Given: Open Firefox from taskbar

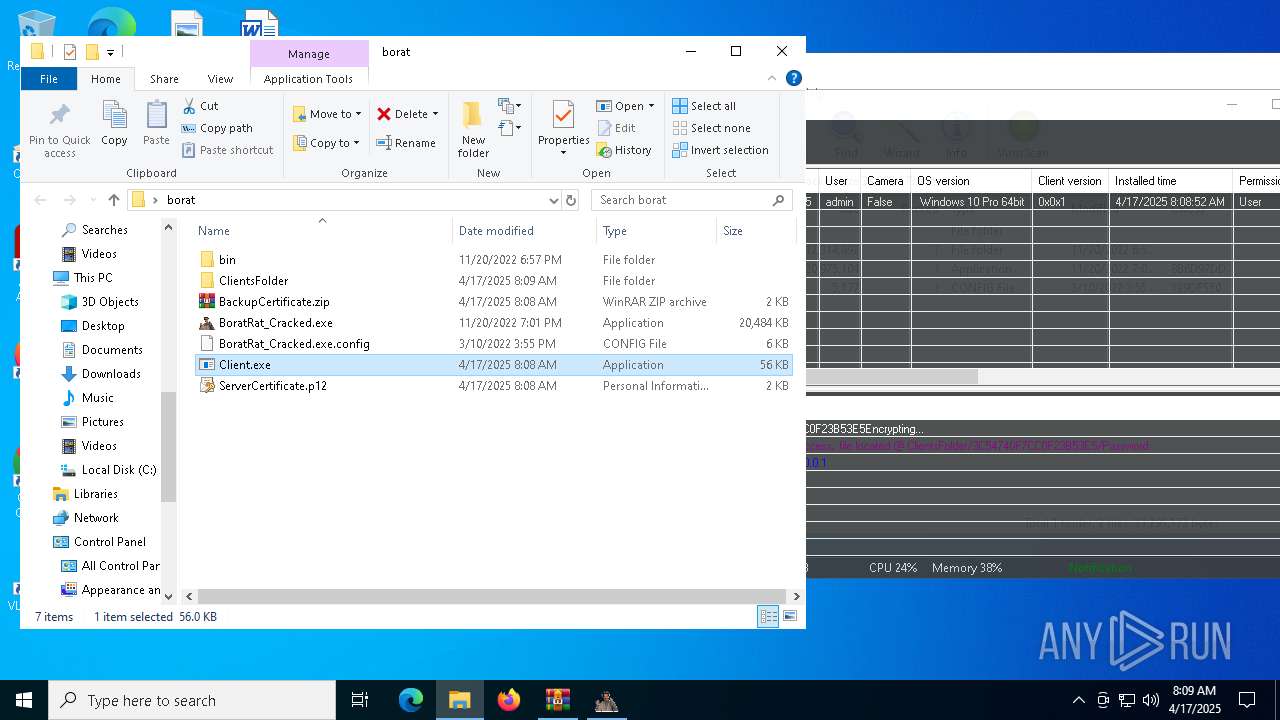Looking at the screenshot, I should pyautogui.click(x=509, y=700).
